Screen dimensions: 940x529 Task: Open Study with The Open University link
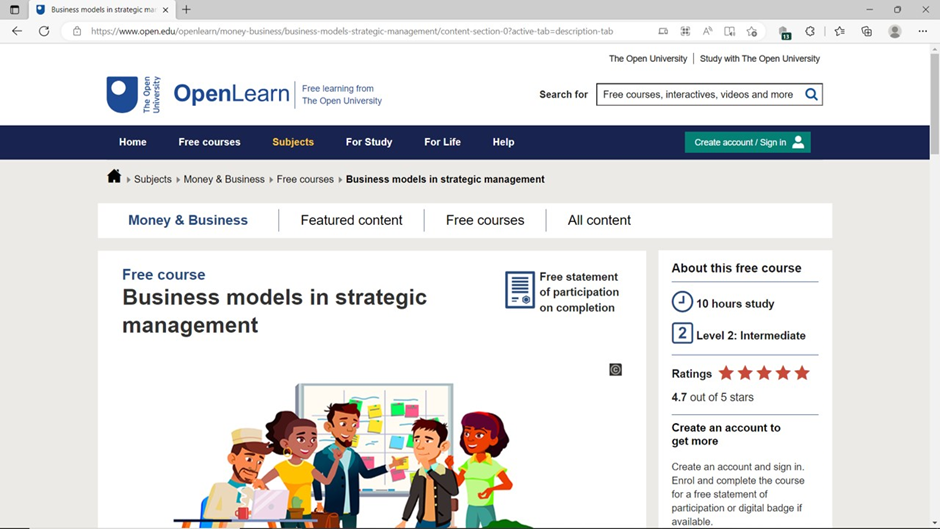coord(760,59)
